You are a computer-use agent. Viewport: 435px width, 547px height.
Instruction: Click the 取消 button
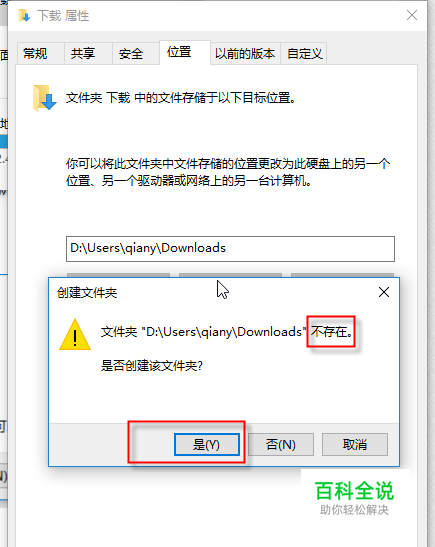[x=355, y=444]
